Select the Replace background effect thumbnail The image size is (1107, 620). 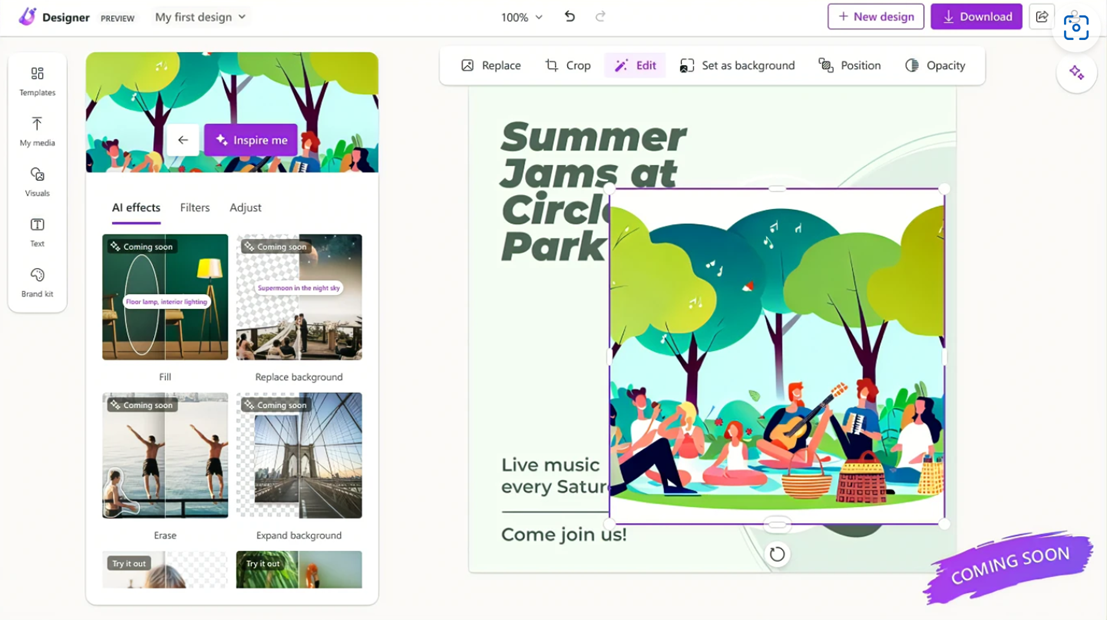tap(299, 297)
